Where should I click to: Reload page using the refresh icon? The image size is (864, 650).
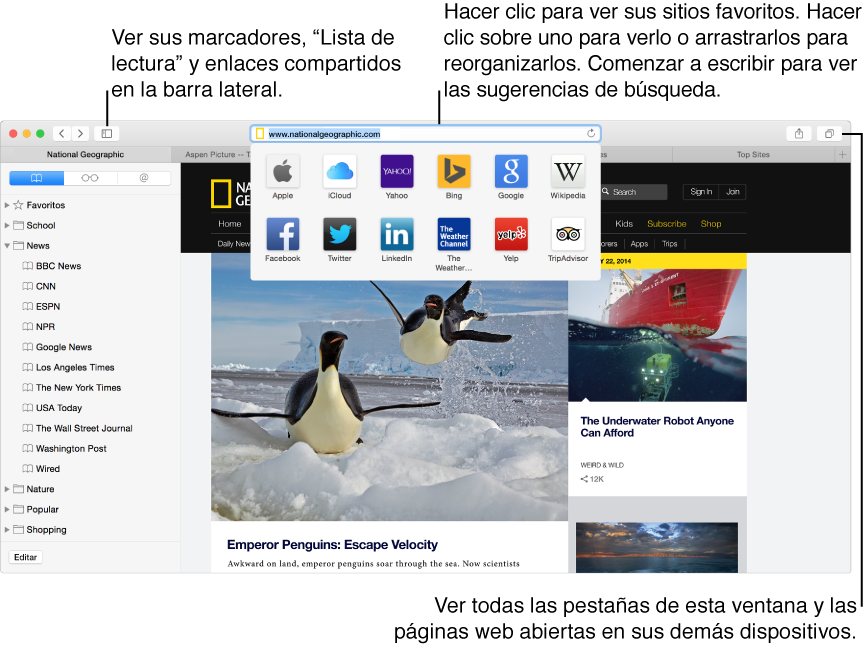coord(591,133)
